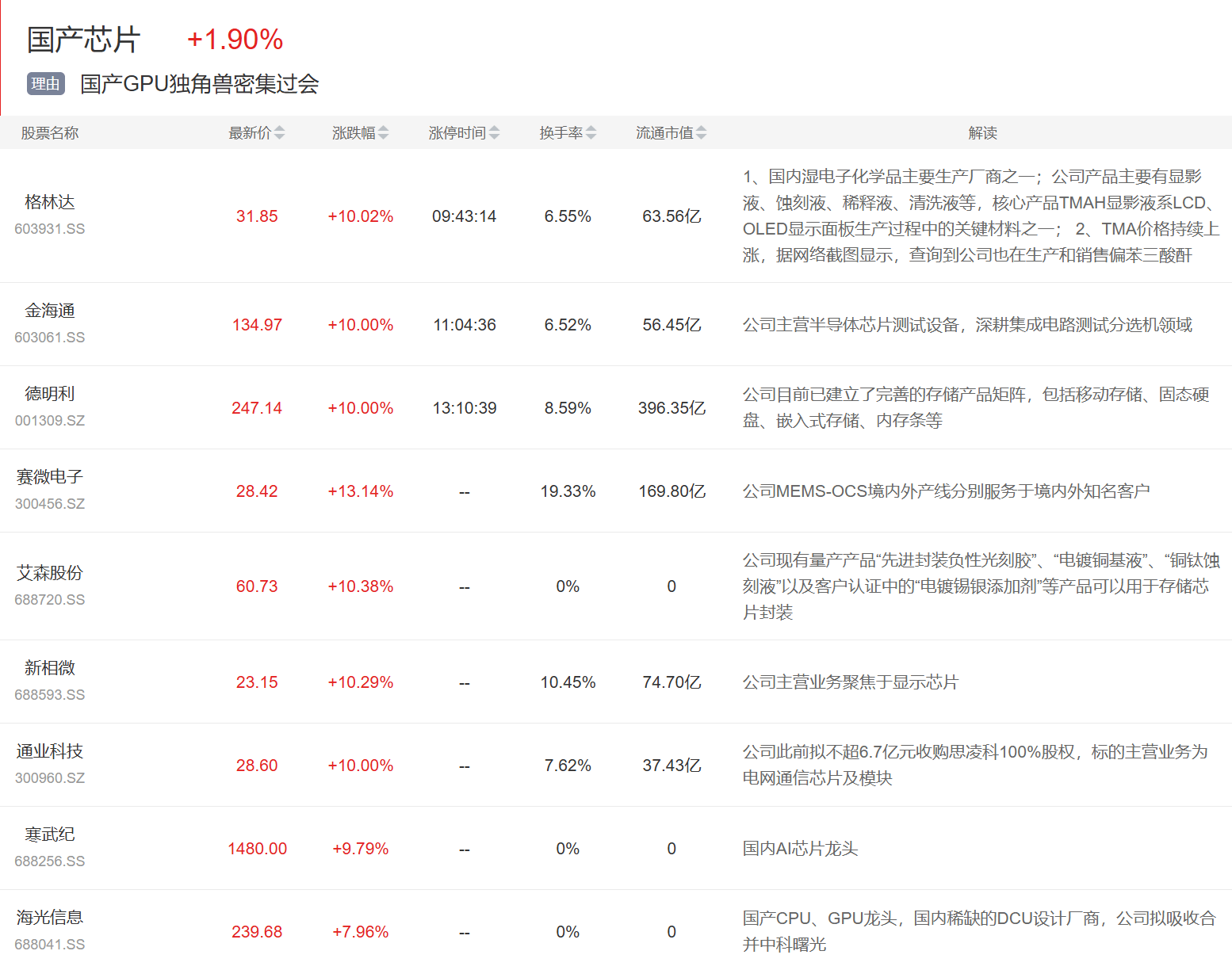Click the sort icon beside 涨跌幅
The height and width of the screenshot is (970, 1232).
click(383, 133)
